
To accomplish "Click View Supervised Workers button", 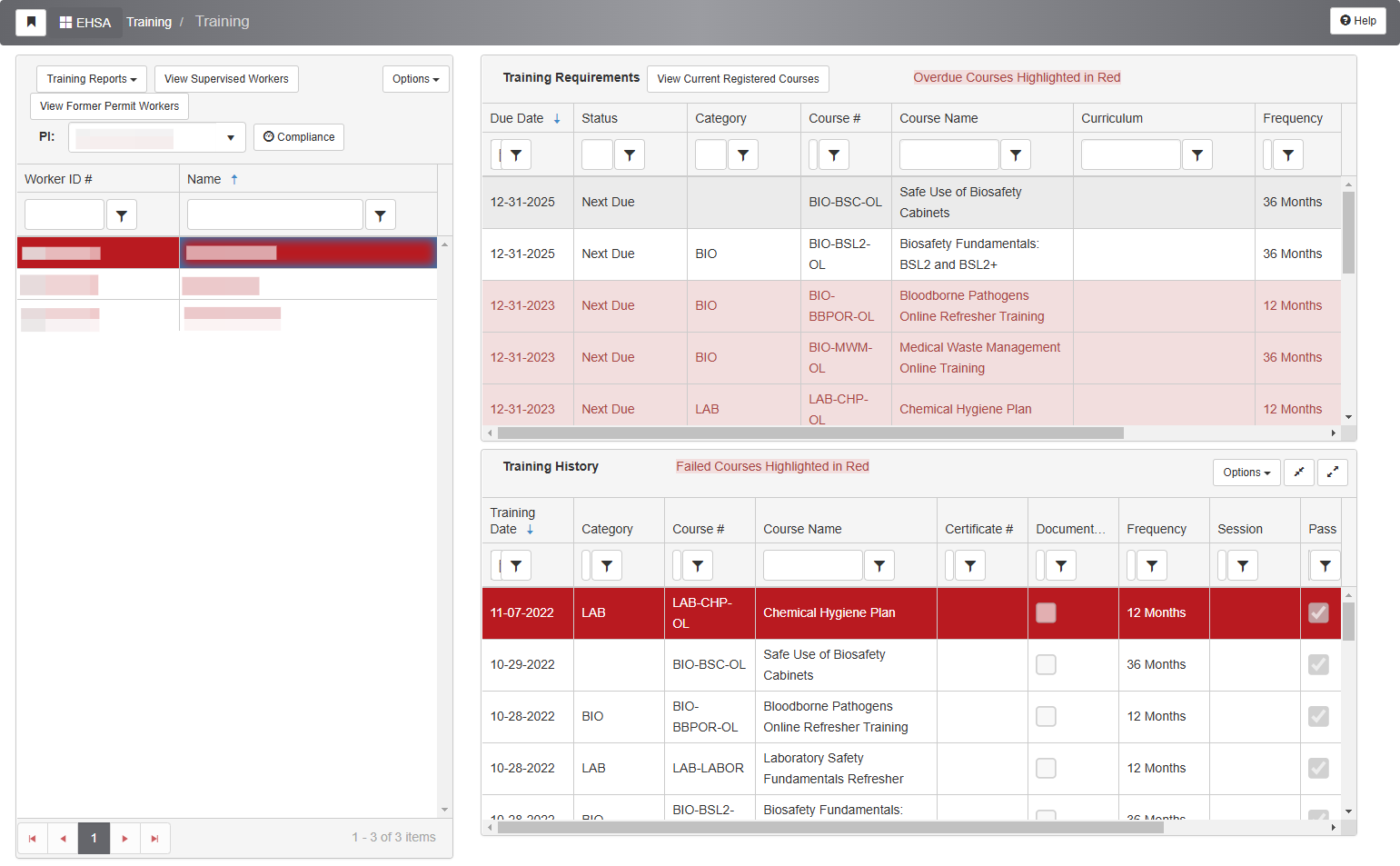I will pos(226,79).
